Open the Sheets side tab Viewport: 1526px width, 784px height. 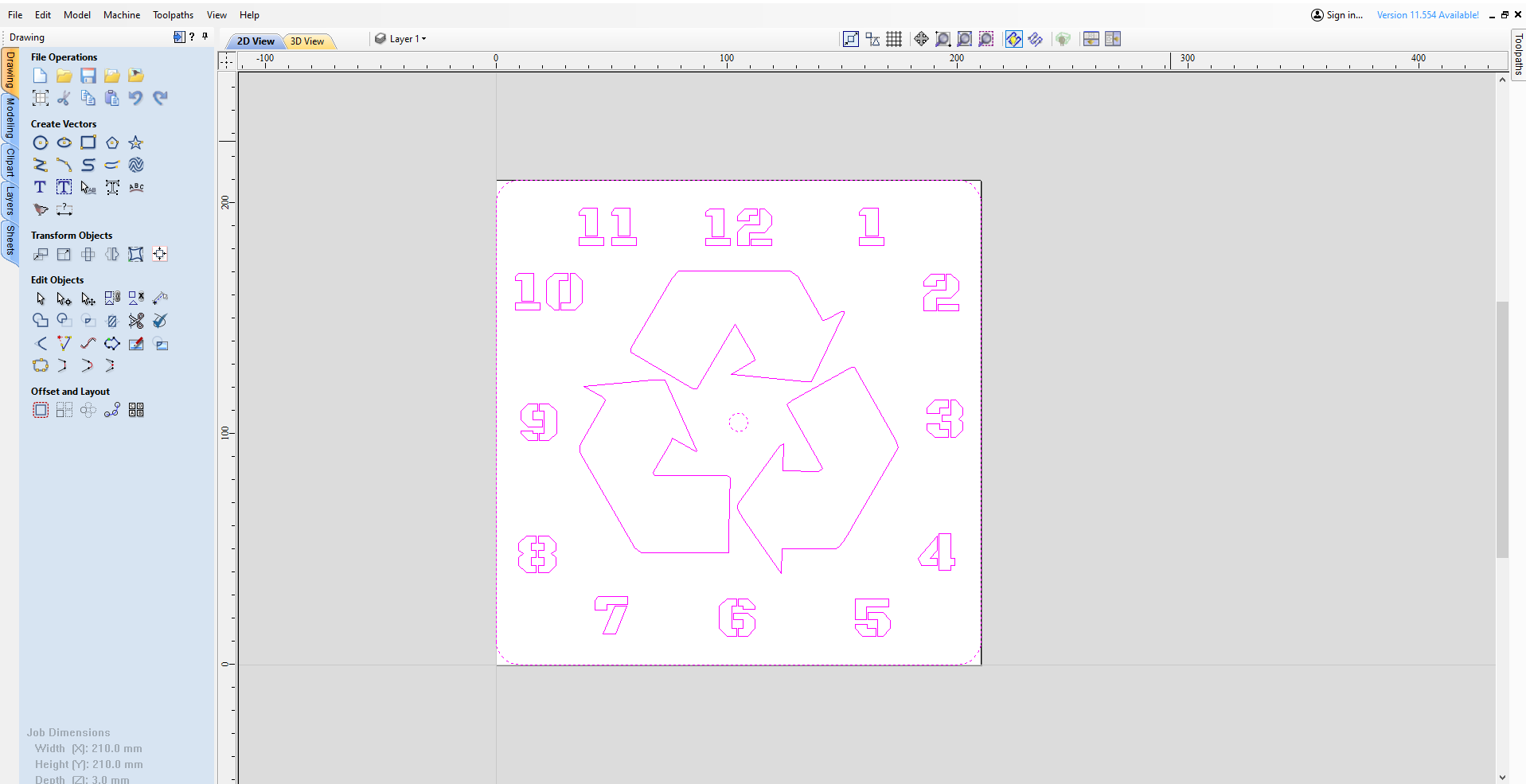[x=10, y=240]
